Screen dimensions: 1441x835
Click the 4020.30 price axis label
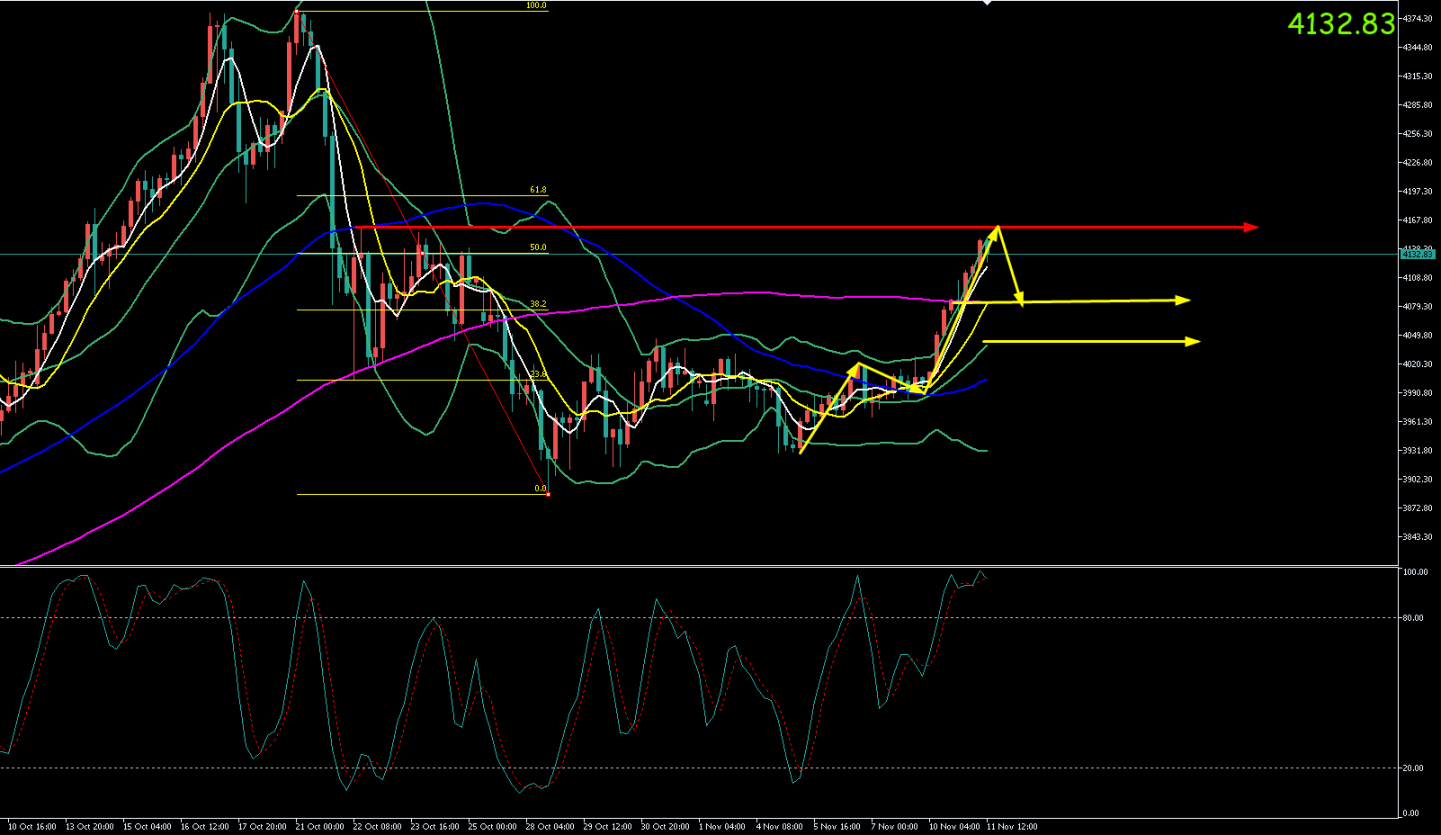1416,364
